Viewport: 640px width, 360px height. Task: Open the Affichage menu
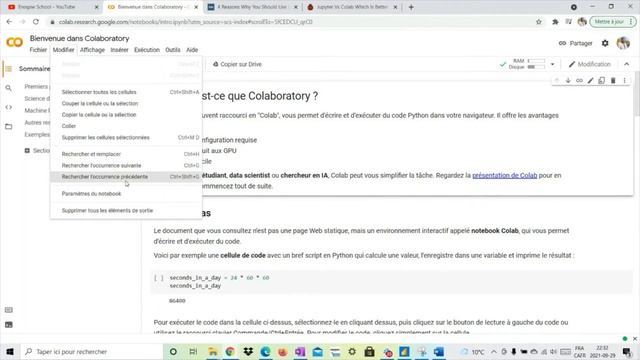(92, 50)
